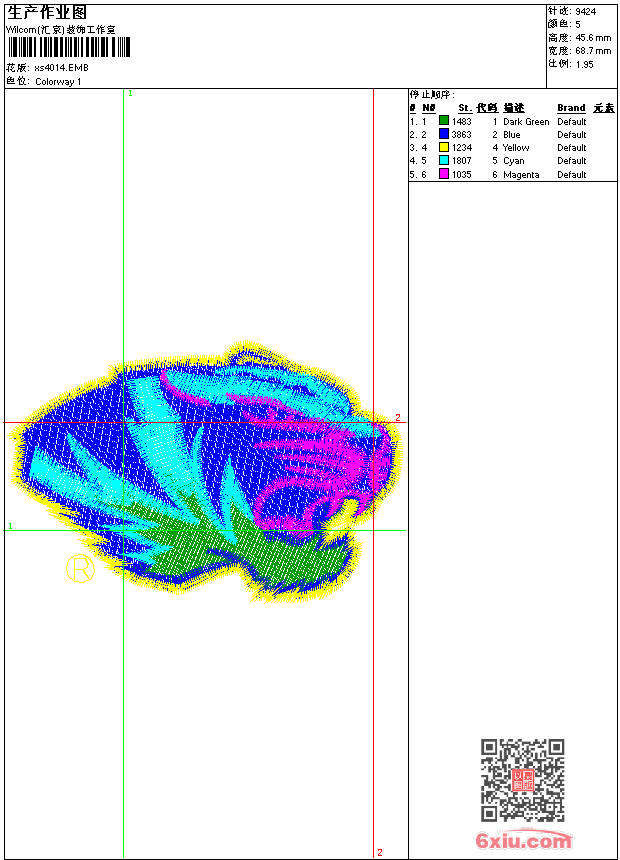Click the Dark Green color swatch
The height and width of the screenshot is (860, 620).
(x=444, y=121)
